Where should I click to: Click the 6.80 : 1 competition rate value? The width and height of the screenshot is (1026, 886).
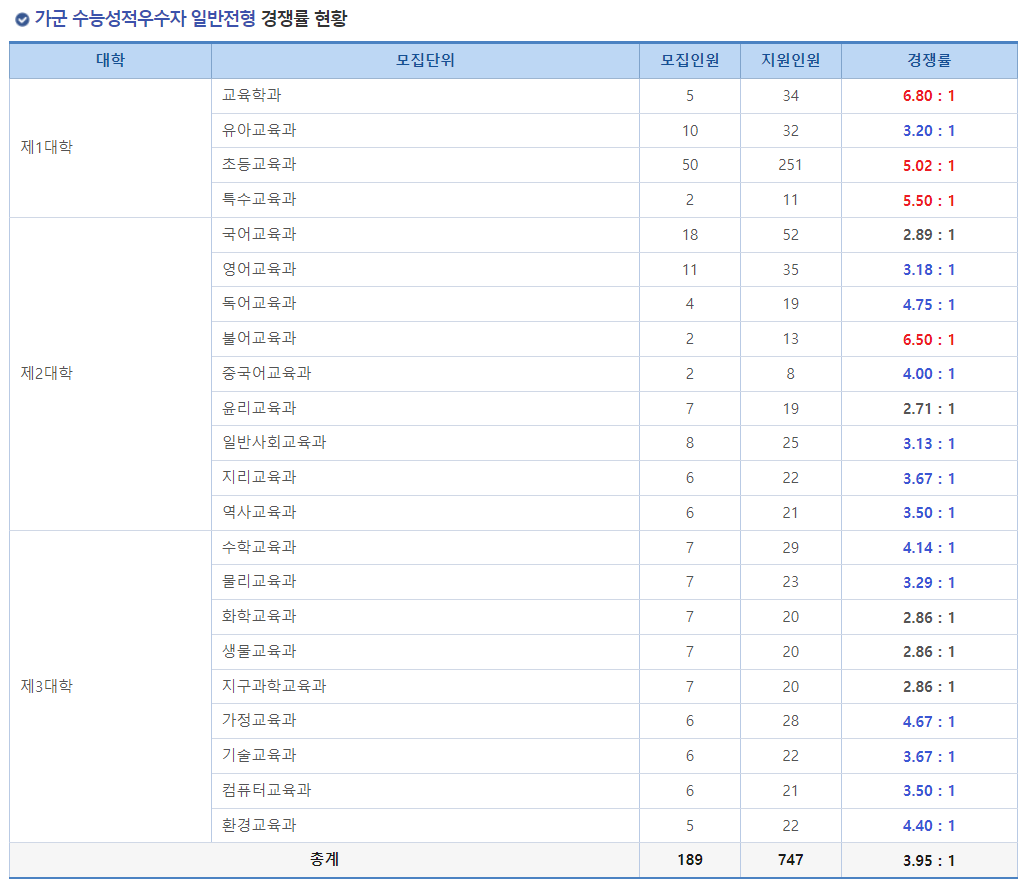point(928,95)
